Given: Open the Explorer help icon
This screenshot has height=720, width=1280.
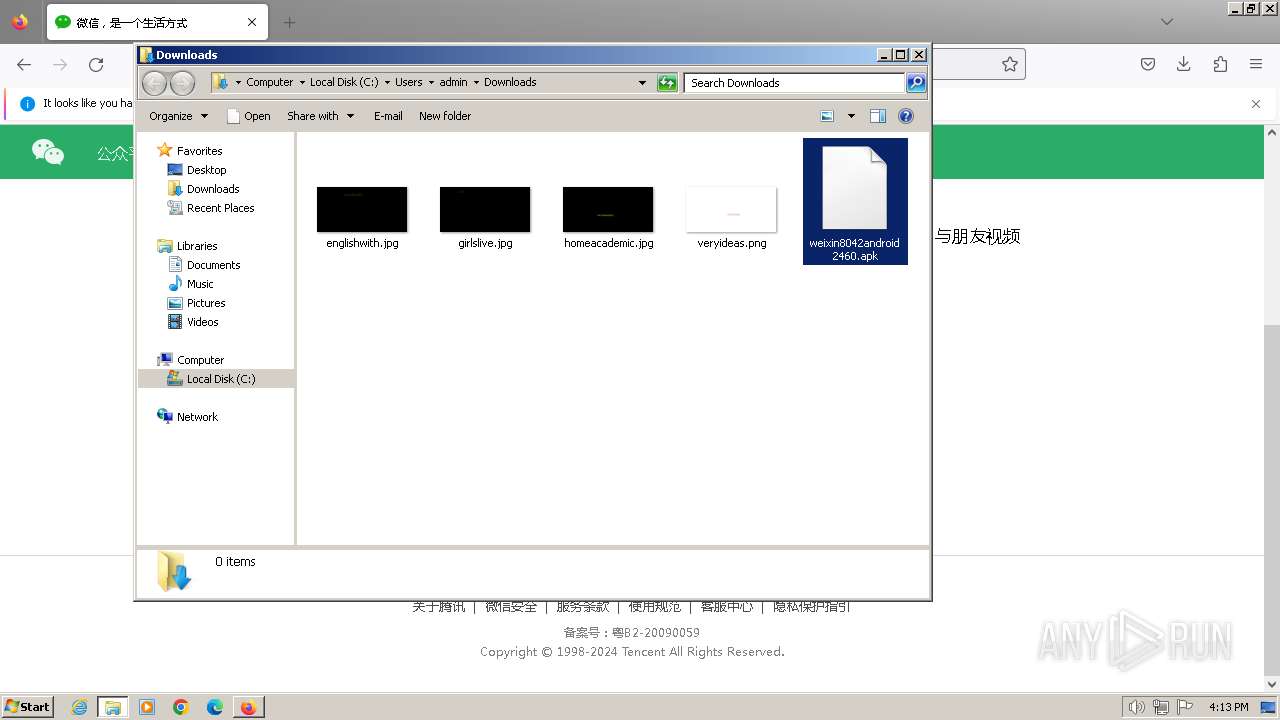Looking at the screenshot, I should pos(906,116).
